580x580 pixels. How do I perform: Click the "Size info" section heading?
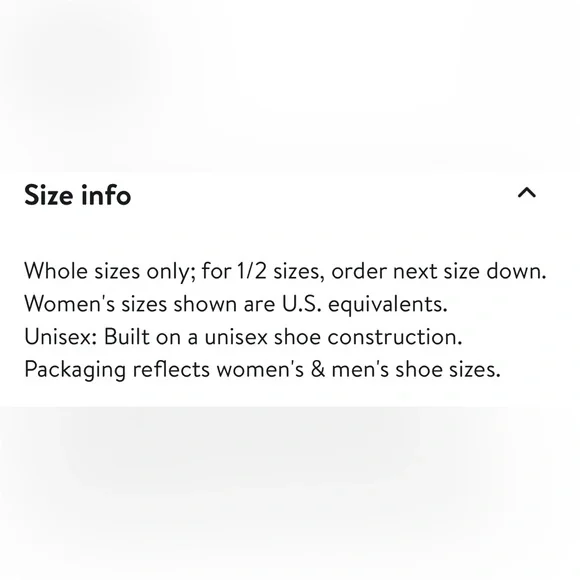77,195
